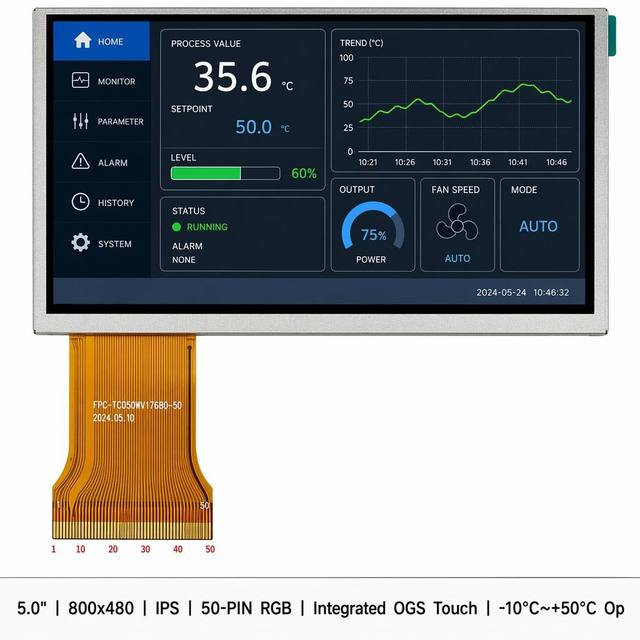Open the PARAMETER menu item
640x640 pixels.
[x=101, y=121]
